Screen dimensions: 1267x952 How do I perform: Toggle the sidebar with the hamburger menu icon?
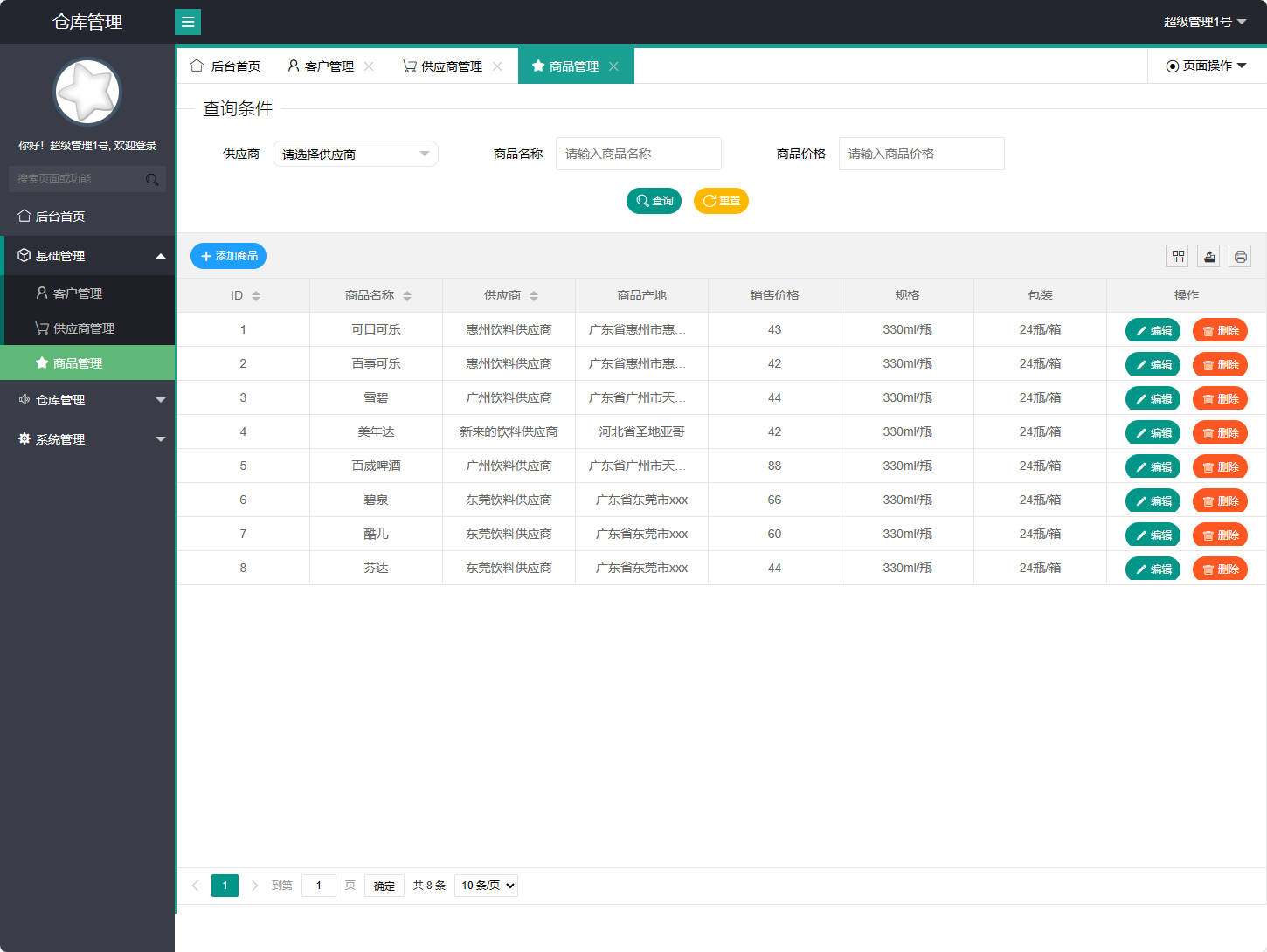(x=188, y=21)
